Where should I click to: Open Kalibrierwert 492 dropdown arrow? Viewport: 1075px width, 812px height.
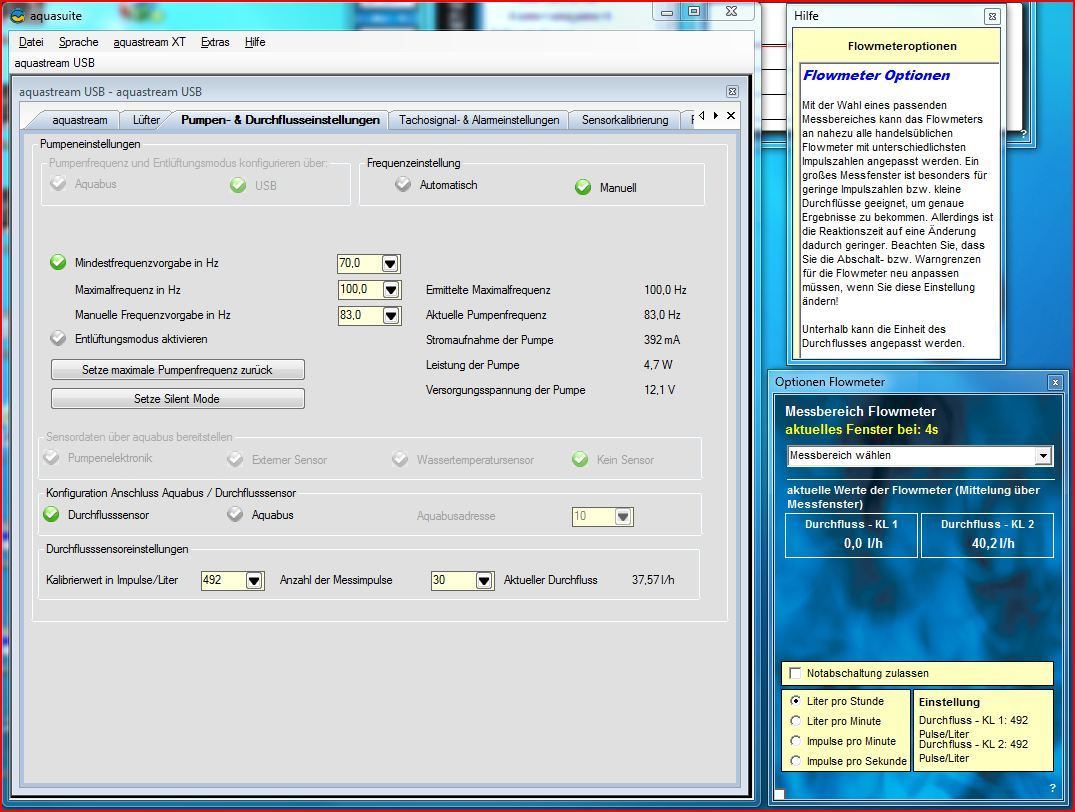(x=254, y=581)
